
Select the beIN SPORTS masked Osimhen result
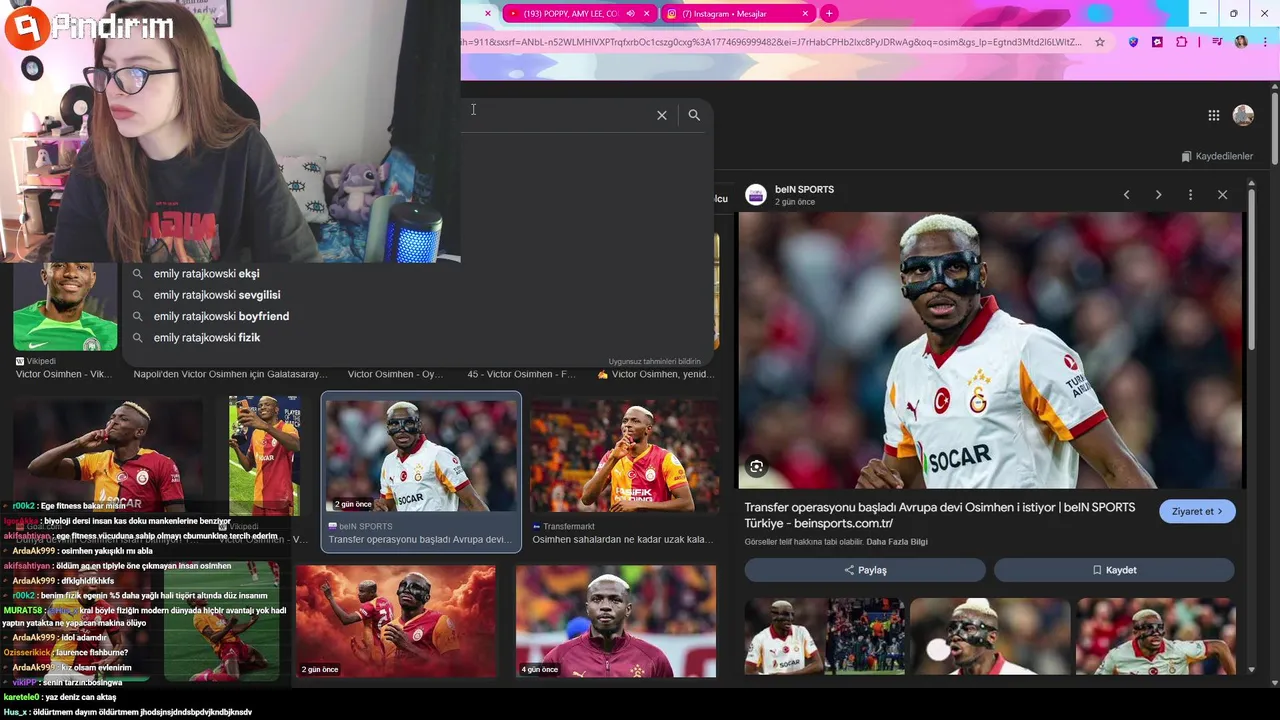421,471
